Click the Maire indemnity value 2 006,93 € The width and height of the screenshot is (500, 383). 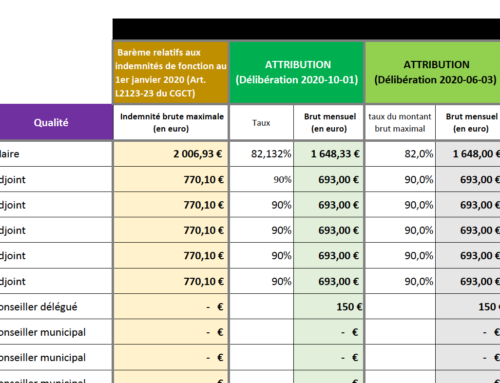point(171,154)
